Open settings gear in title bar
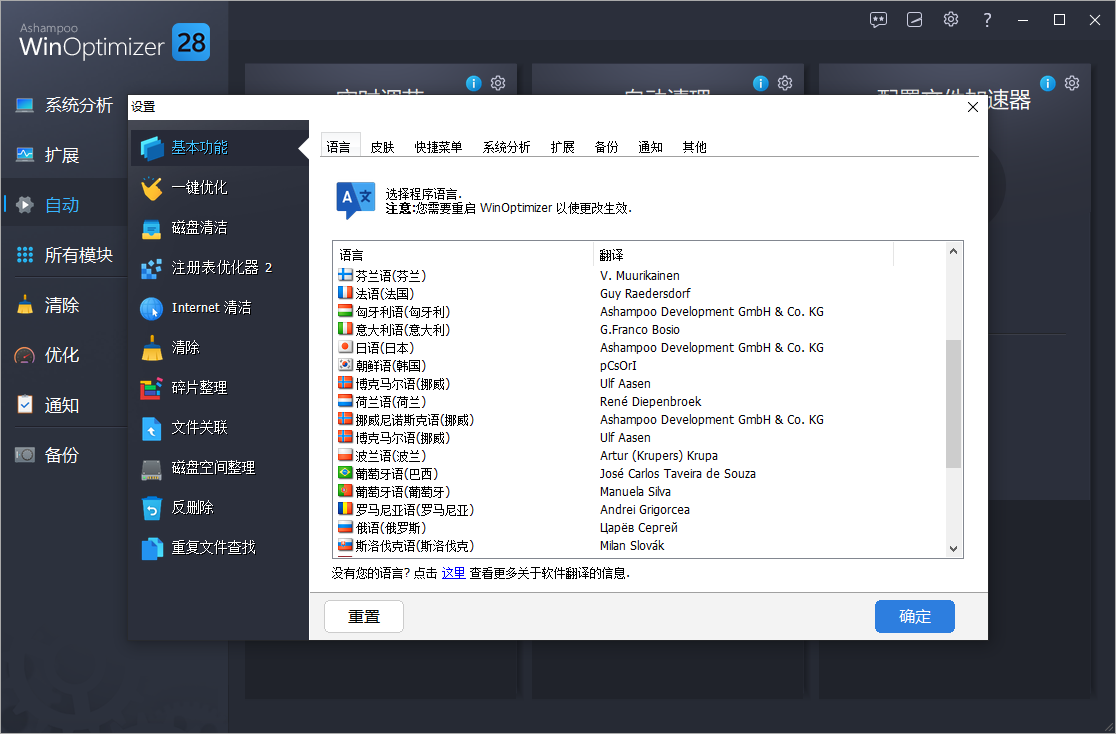Image resolution: width=1116 pixels, height=734 pixels. (x=951, y=19)
